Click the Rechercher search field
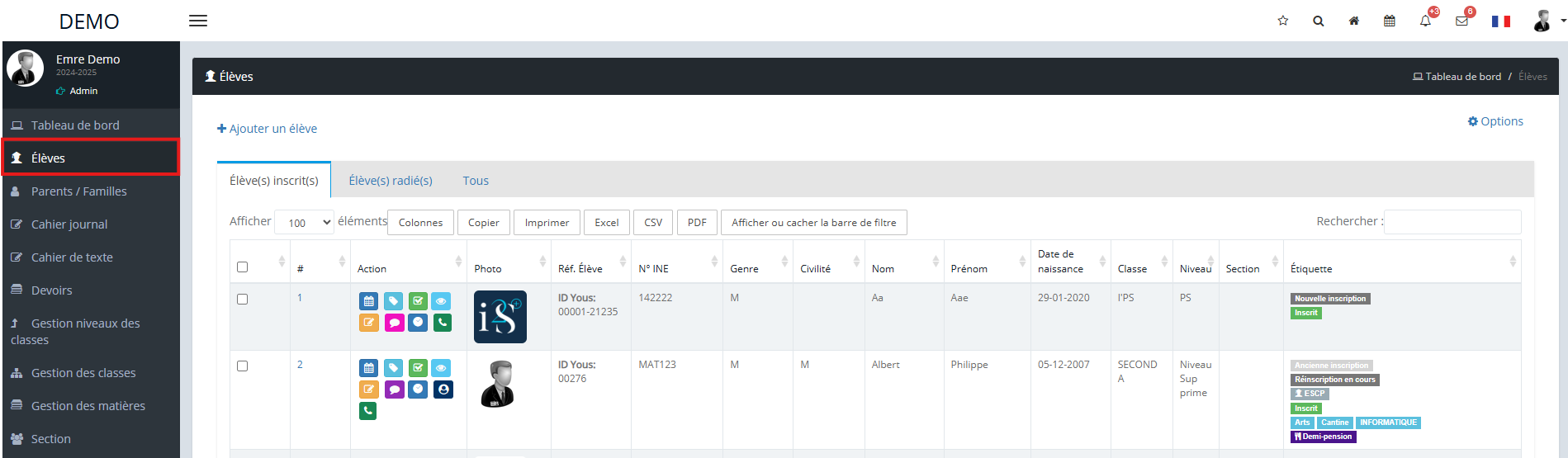 (x=1452, y=222)
